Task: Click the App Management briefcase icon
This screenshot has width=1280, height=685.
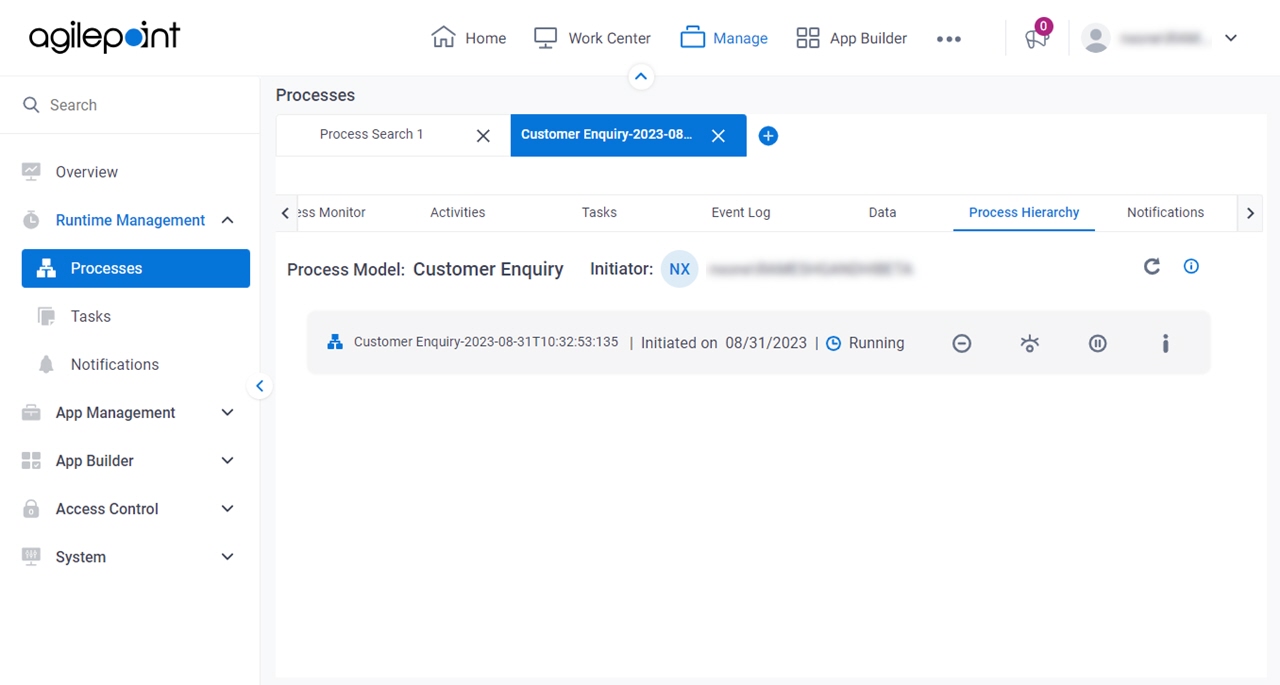Action: click(31, 412)
